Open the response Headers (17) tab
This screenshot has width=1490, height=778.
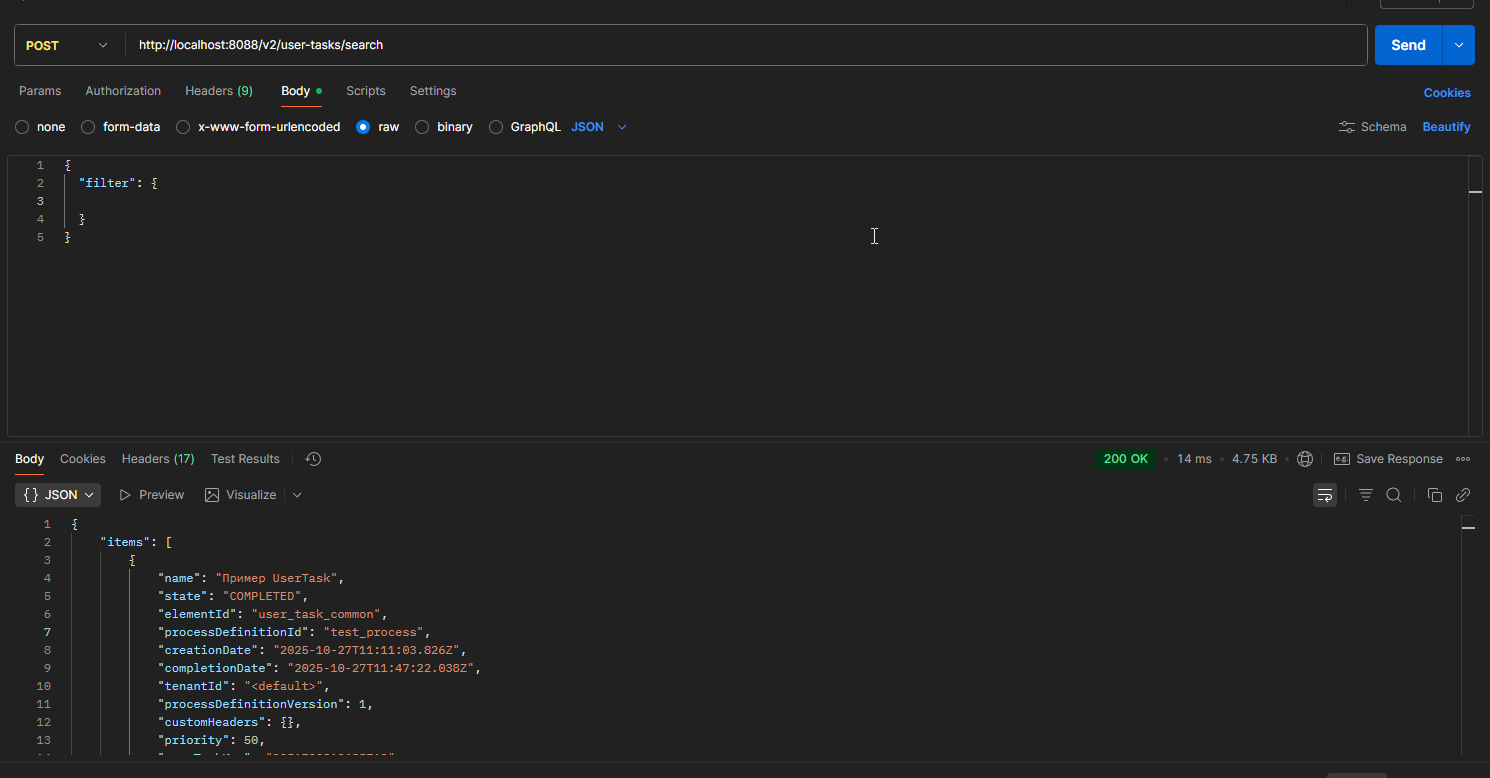pos(158,459)
